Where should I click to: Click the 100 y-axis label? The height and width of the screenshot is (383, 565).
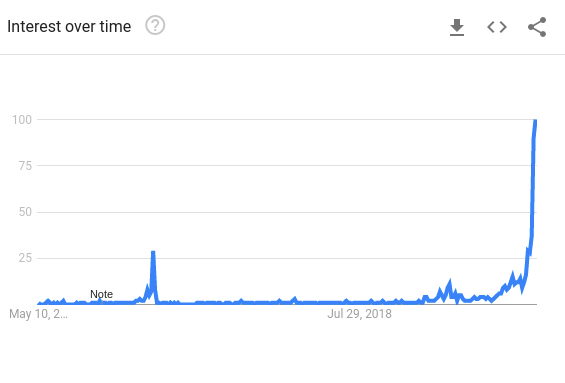click(x=22, y=120)
